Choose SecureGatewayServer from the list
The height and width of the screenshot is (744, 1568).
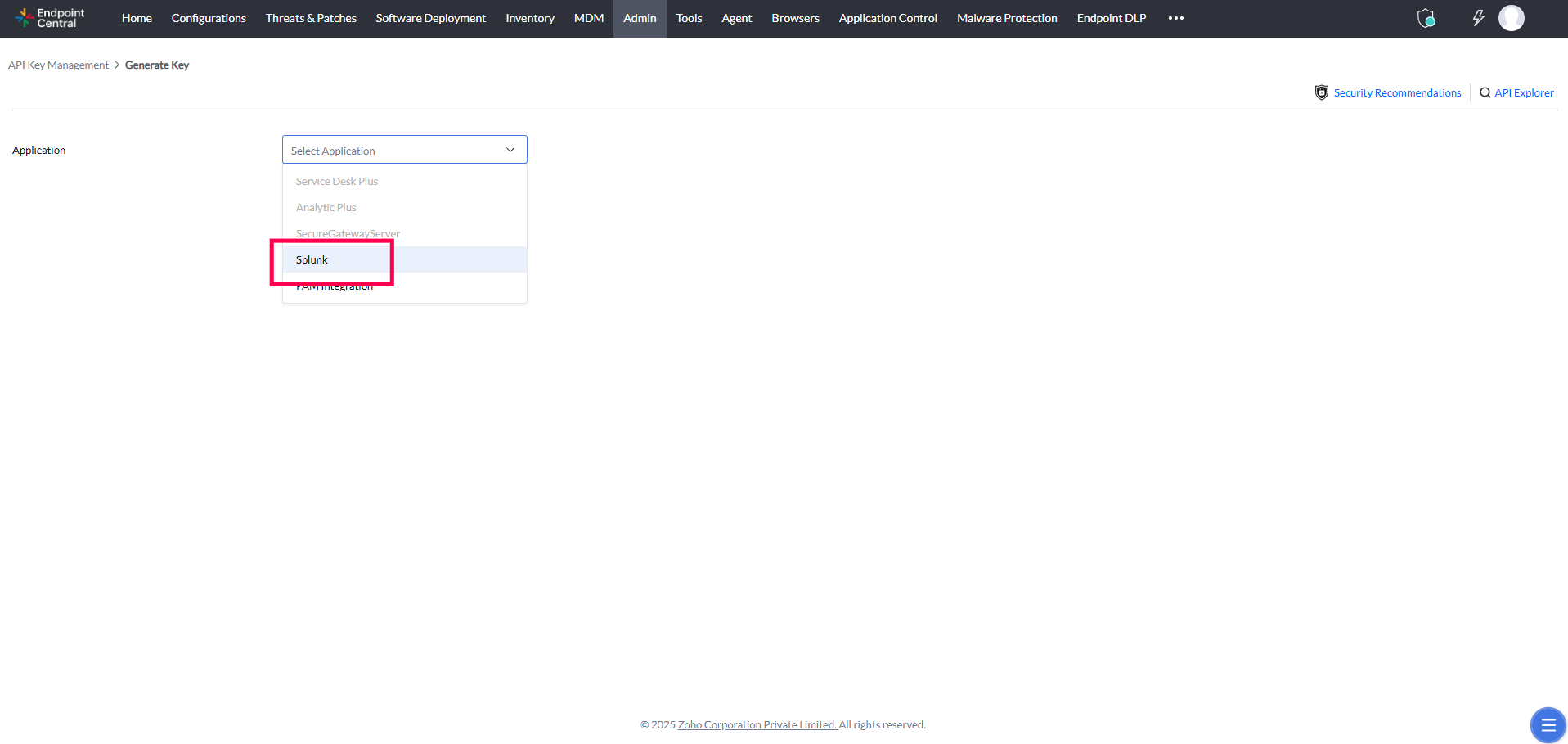[x=348, y=233]
